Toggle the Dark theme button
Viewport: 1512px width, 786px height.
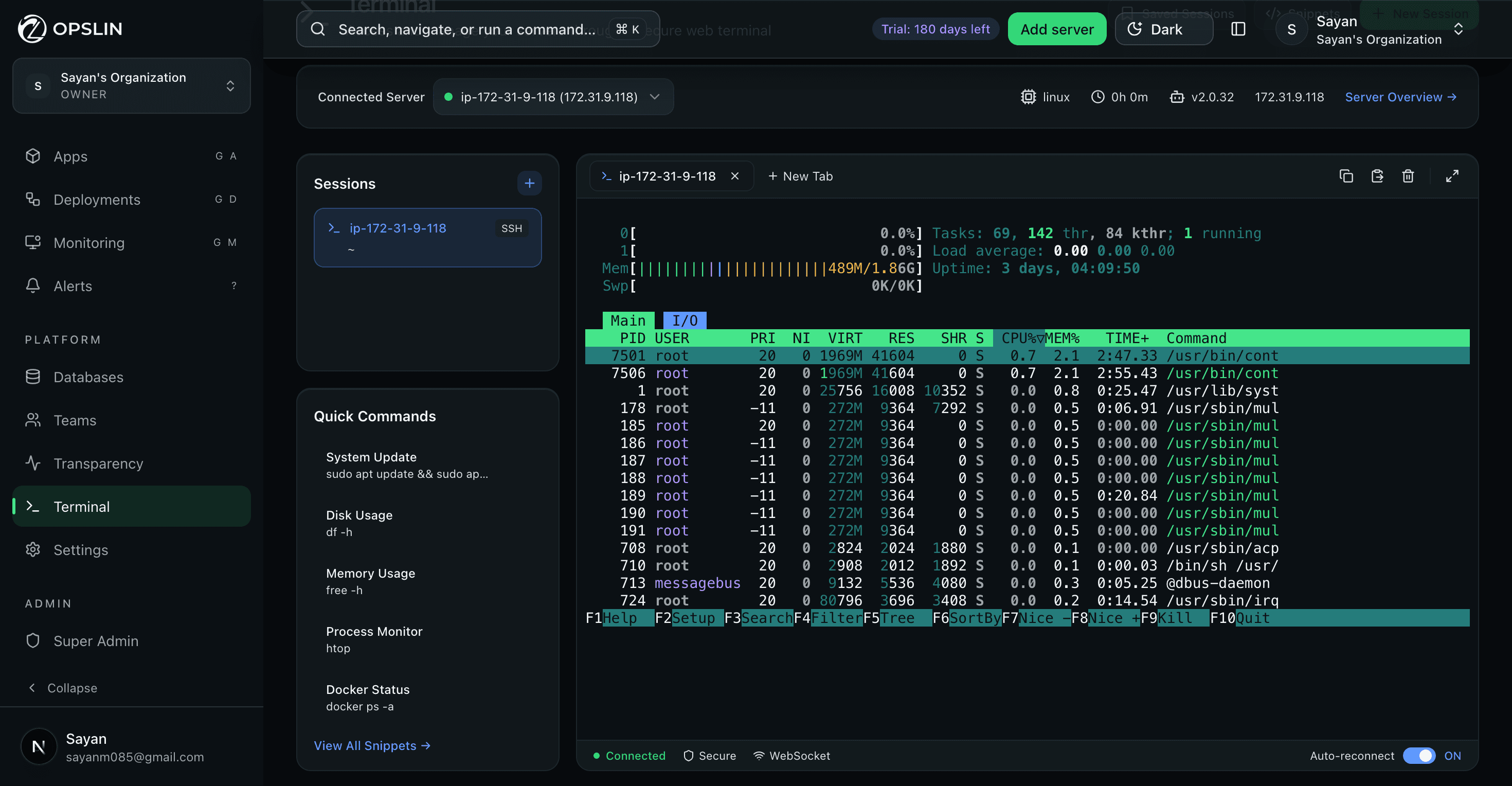[1163, 29]
